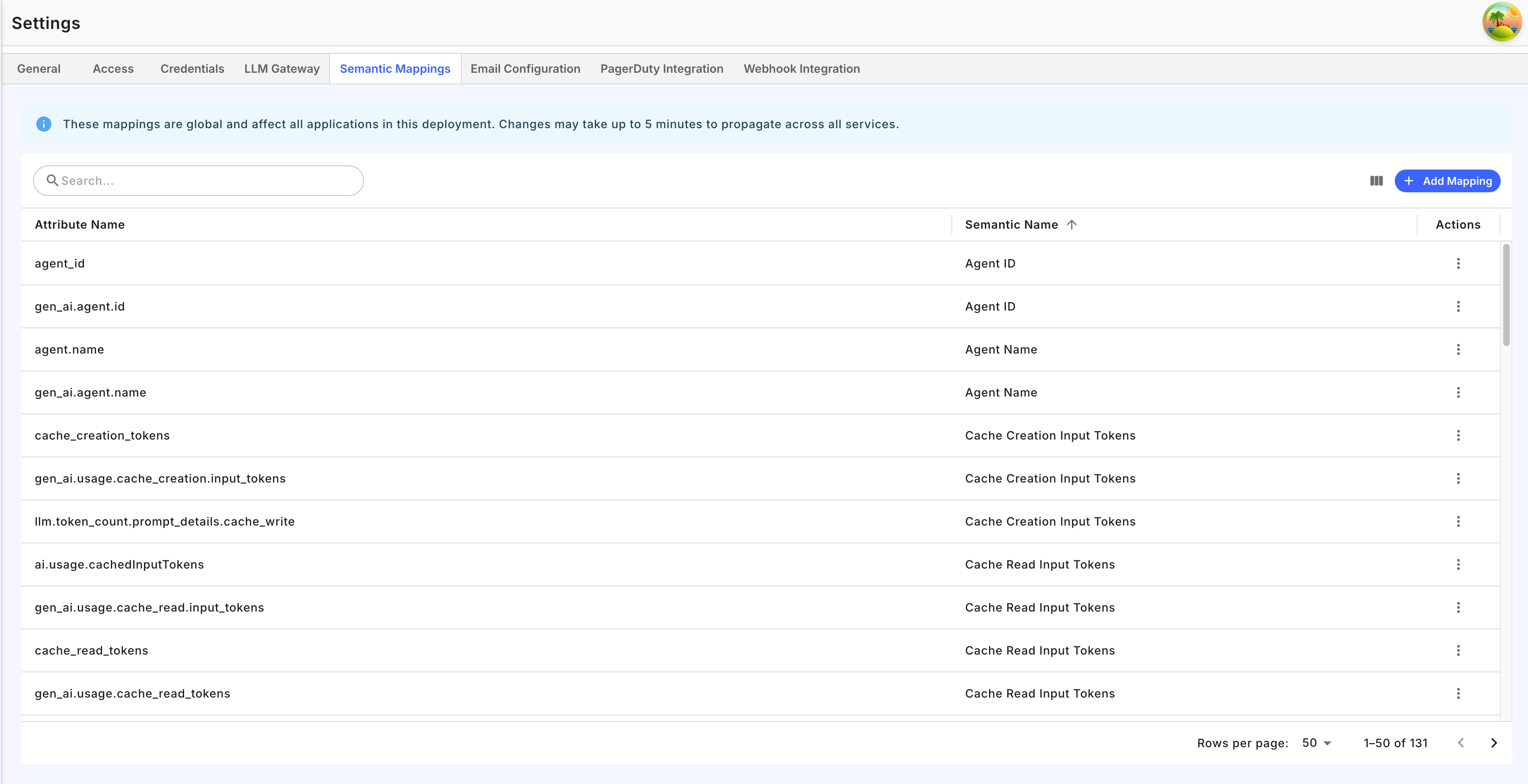Sort by Attribute Name column header
The image size is (1528, 784).
(79, 225)
